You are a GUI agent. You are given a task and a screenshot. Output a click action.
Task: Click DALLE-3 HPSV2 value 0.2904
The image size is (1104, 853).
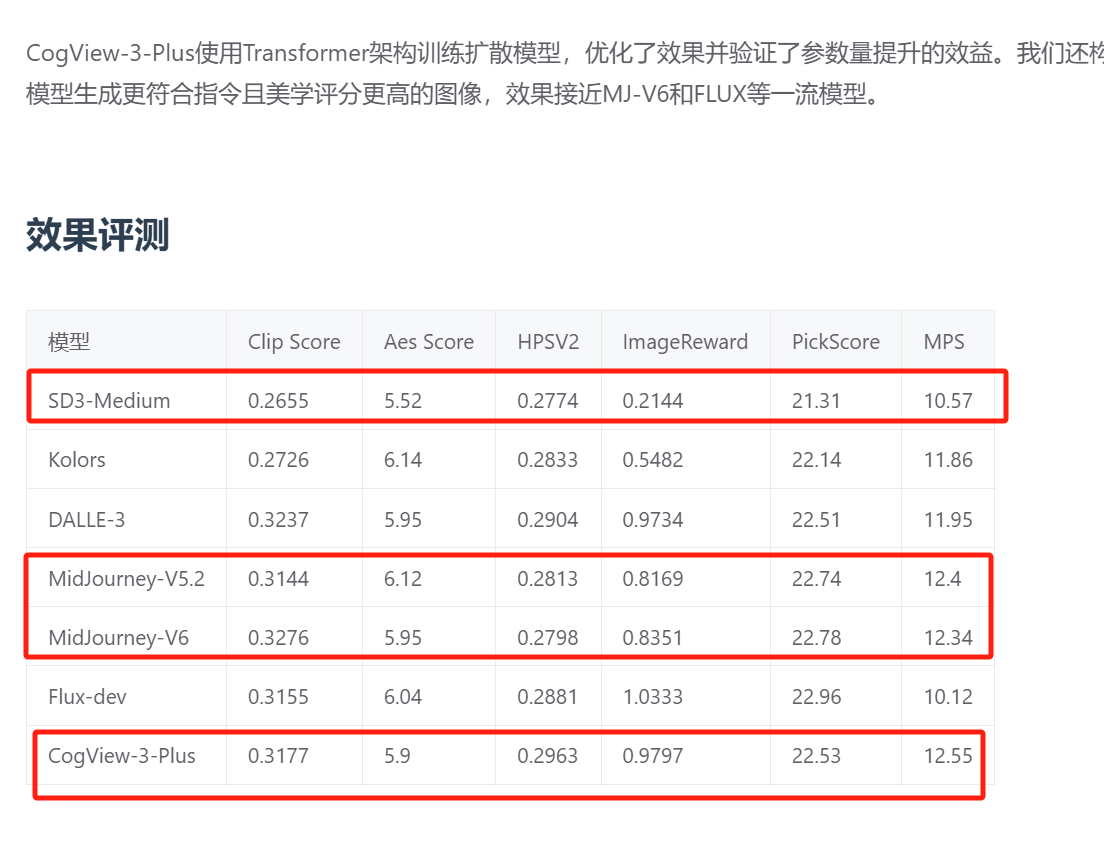click(x=548, y=520)
